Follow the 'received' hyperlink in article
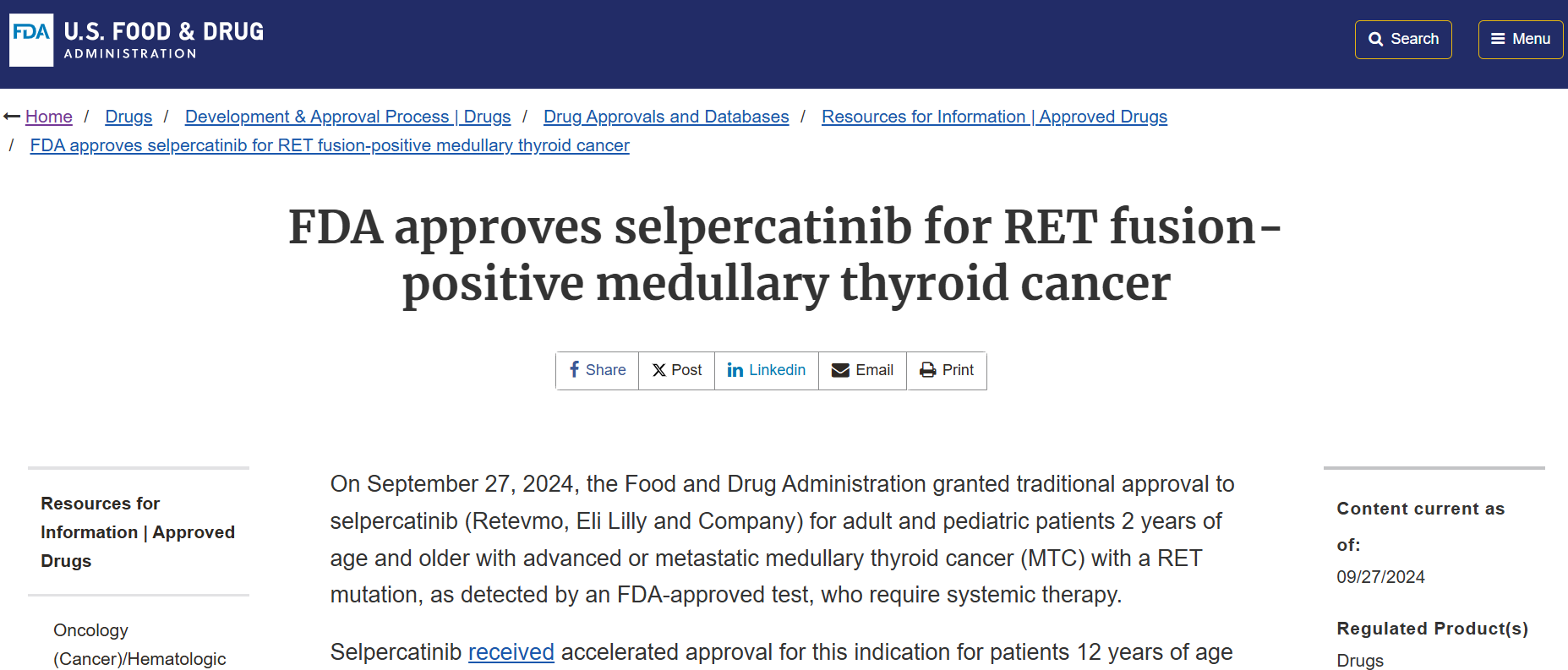 (x=511, y=652)
